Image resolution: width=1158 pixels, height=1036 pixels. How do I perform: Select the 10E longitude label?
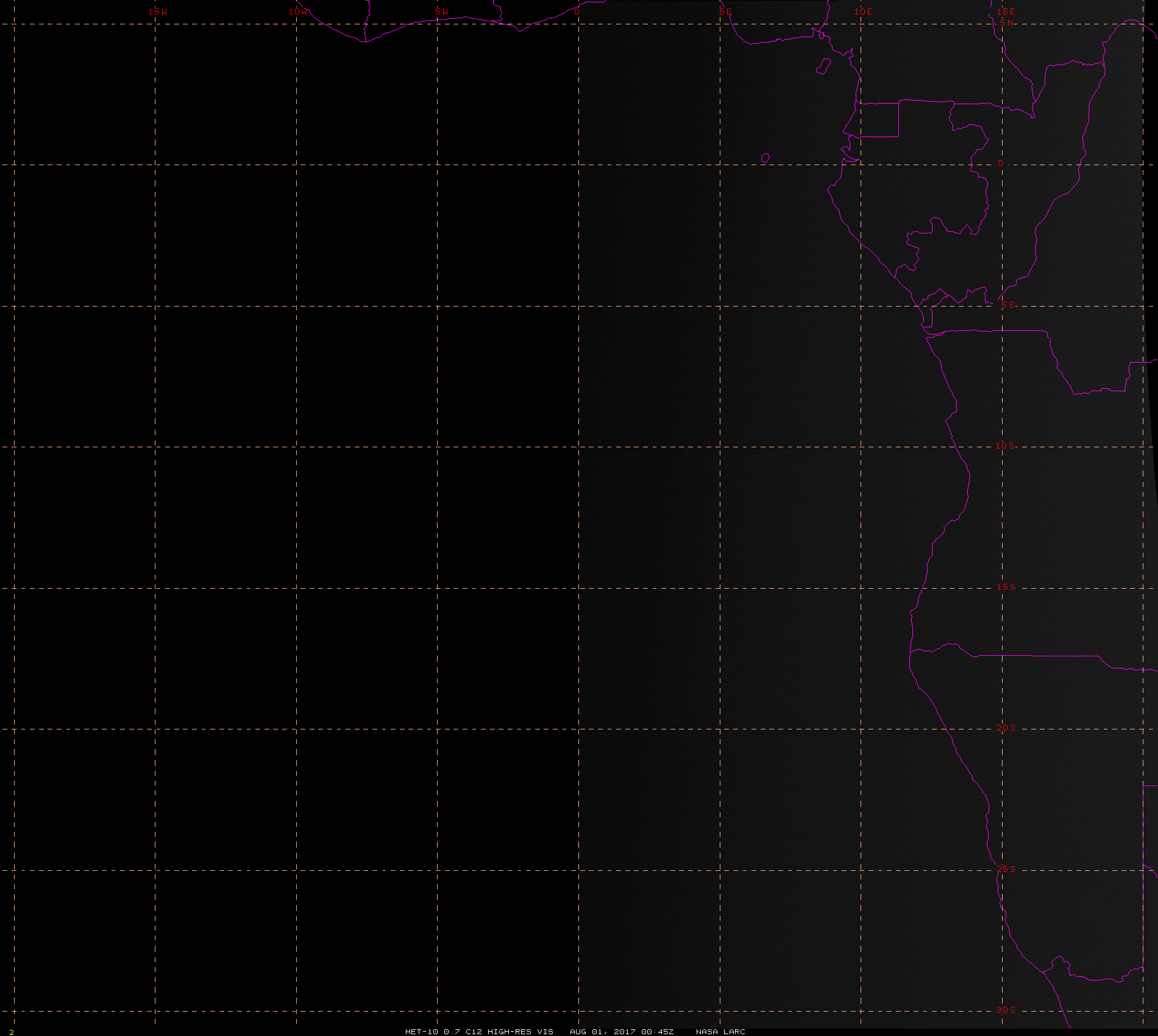click(x=863, y=12)
